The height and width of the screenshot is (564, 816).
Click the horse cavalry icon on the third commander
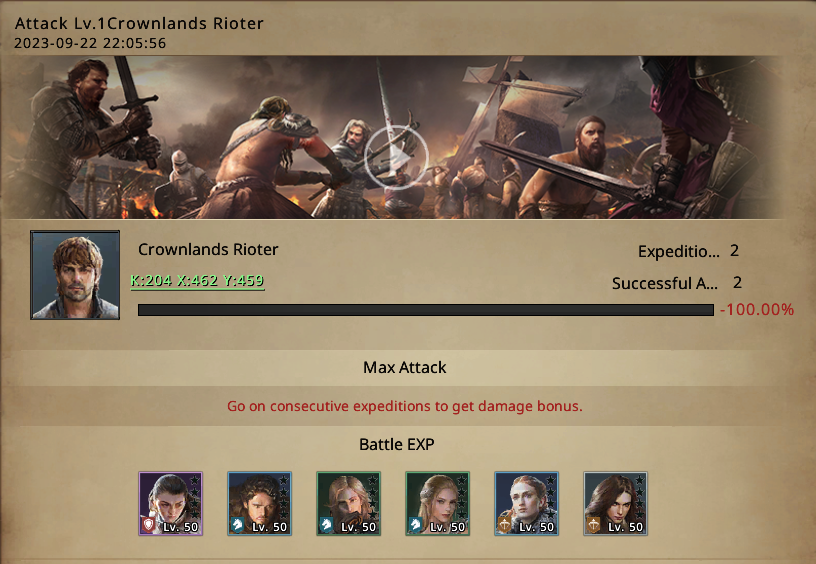click(x=327, y=524)
